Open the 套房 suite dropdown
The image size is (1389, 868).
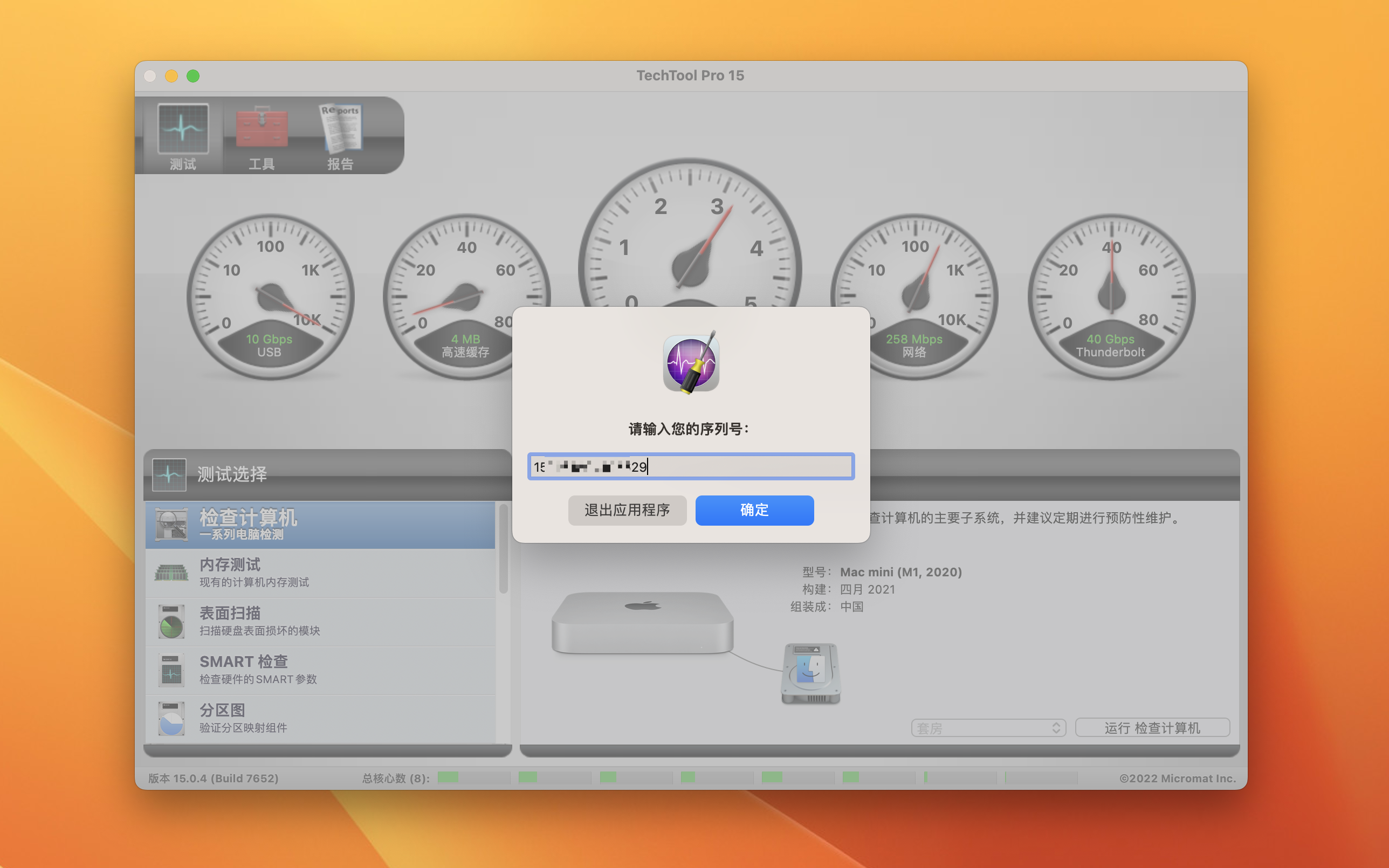coord(981,728)
